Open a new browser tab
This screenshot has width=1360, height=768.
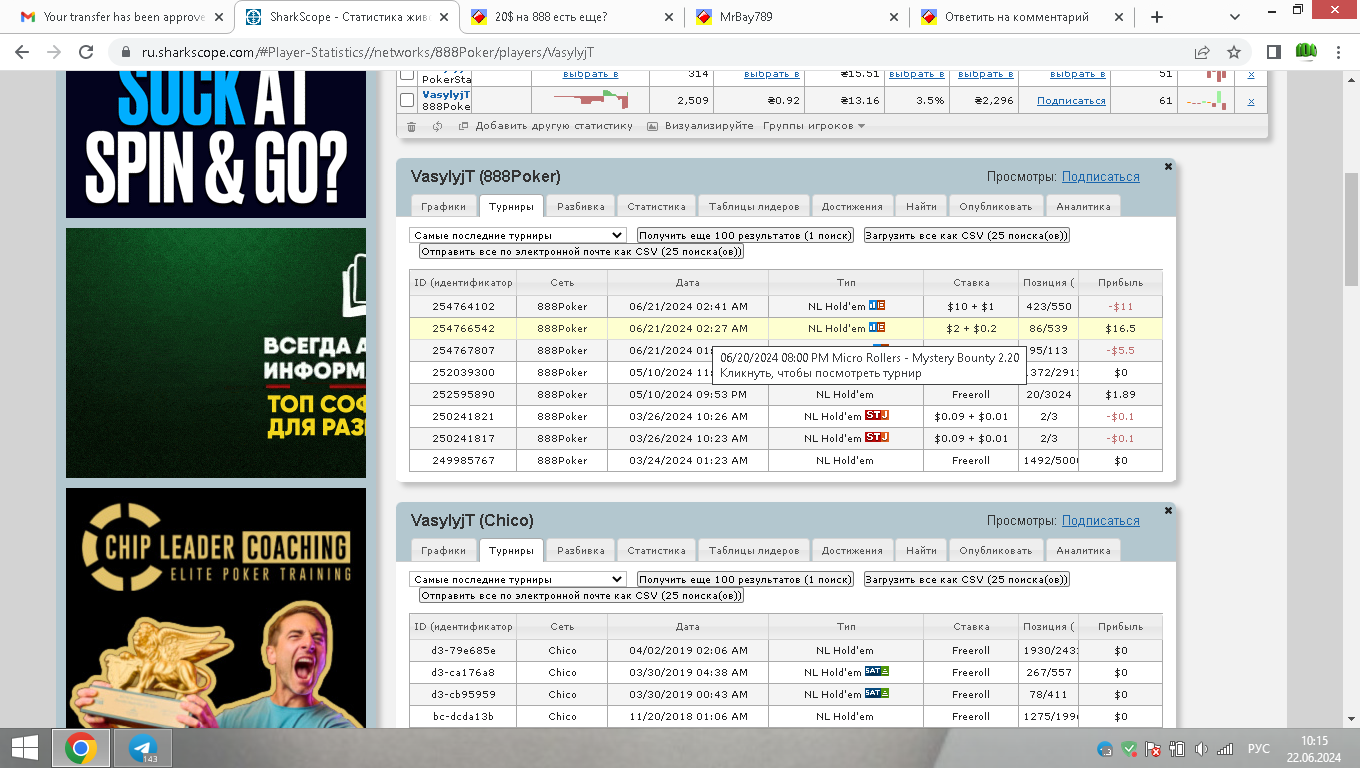1157,17
